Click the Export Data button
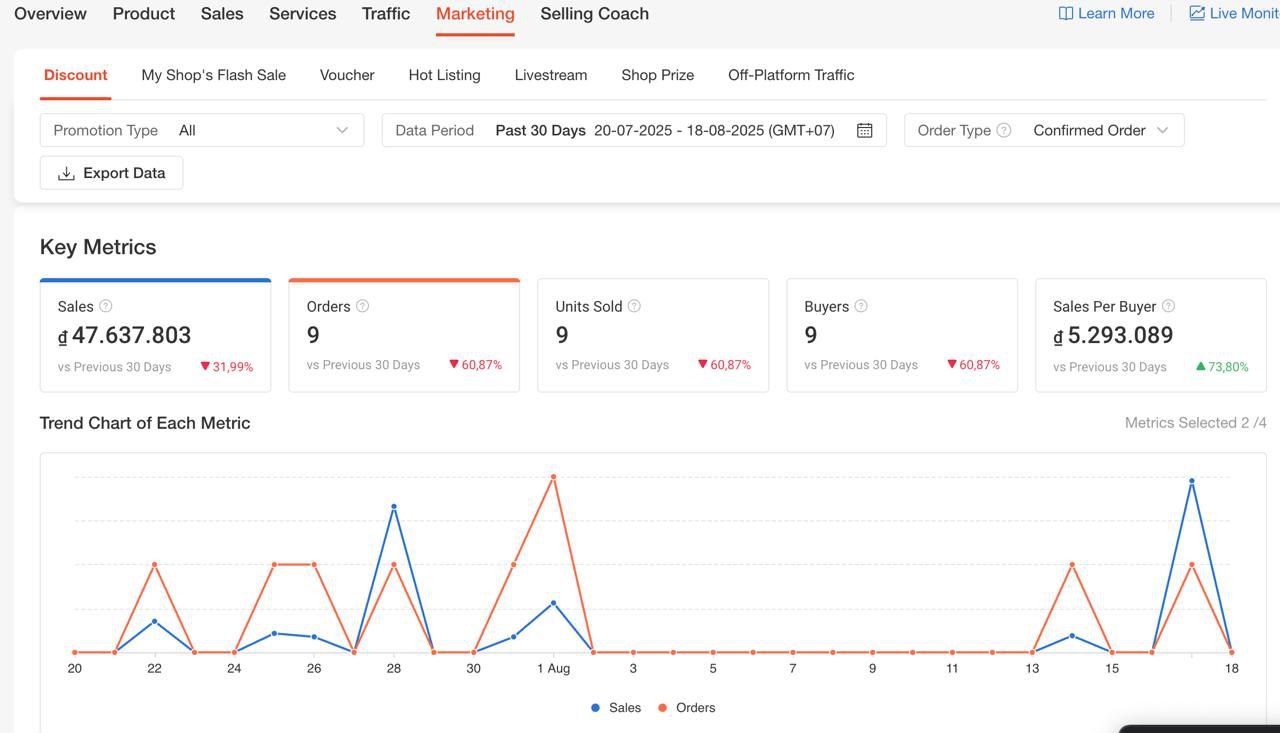The width and height of the screenshot is (1280, 733). click(x=111, y=173)
